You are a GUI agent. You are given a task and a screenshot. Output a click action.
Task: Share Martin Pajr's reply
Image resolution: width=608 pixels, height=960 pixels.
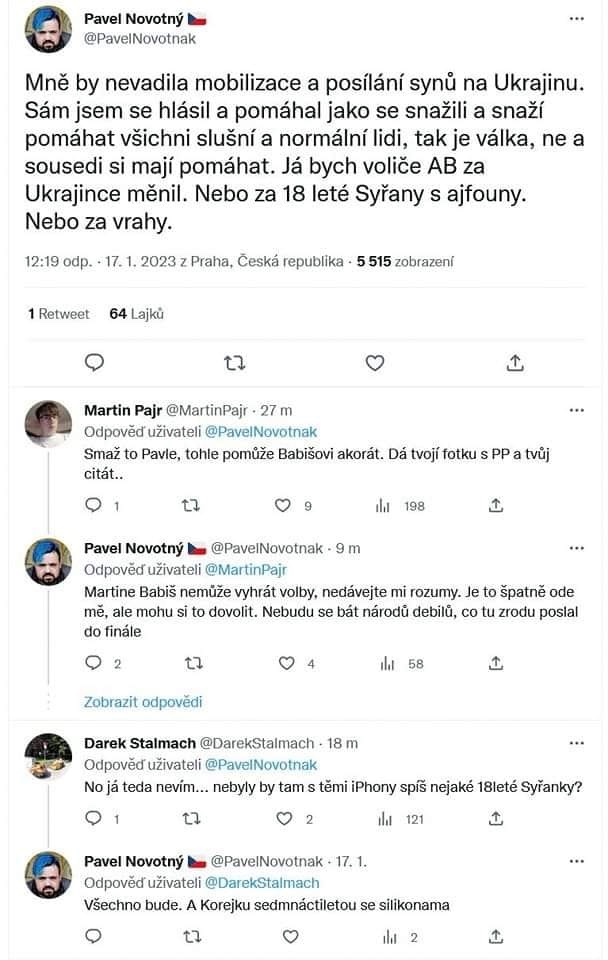click(x=496, y=506)
